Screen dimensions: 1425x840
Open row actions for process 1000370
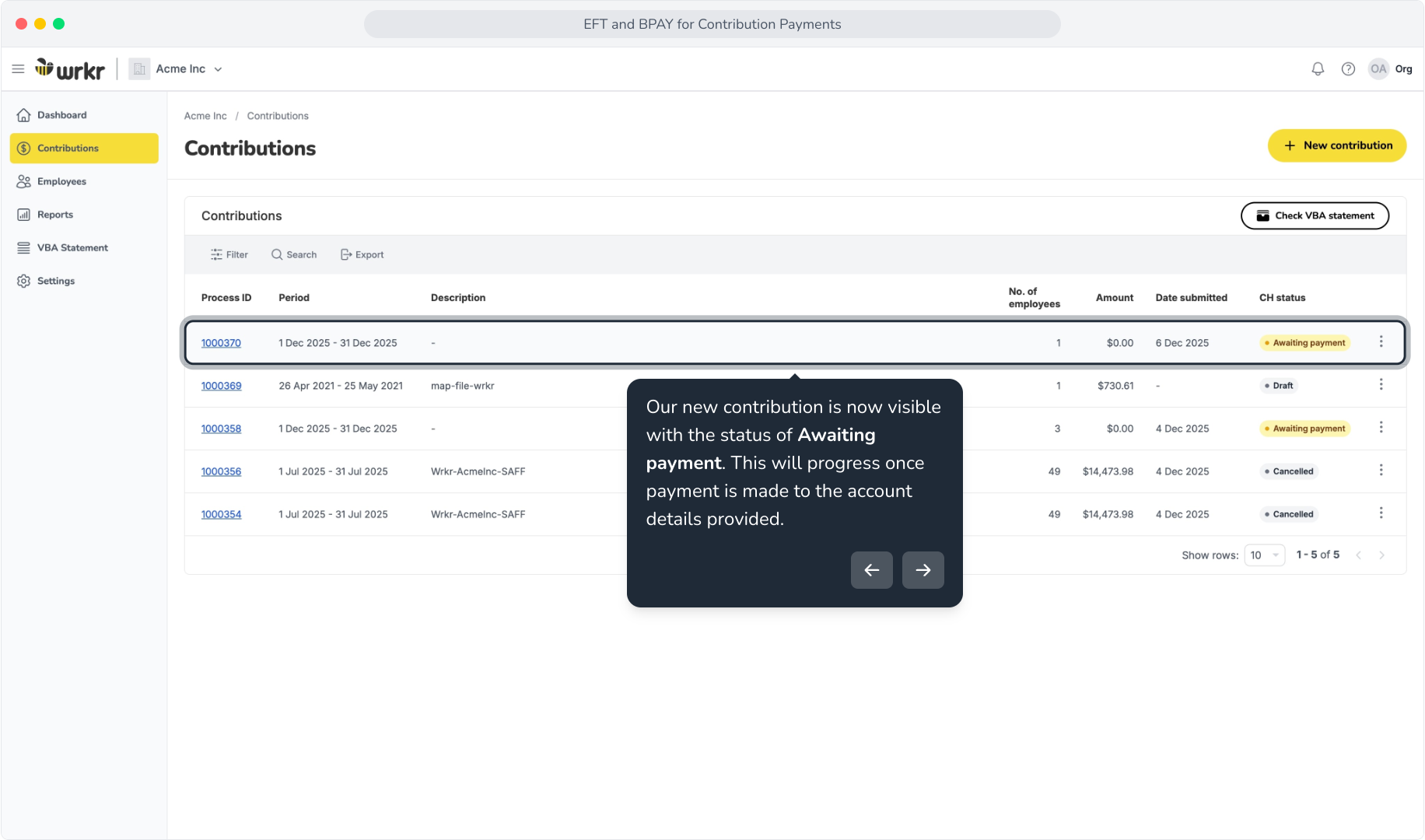tap(1381, 341)
